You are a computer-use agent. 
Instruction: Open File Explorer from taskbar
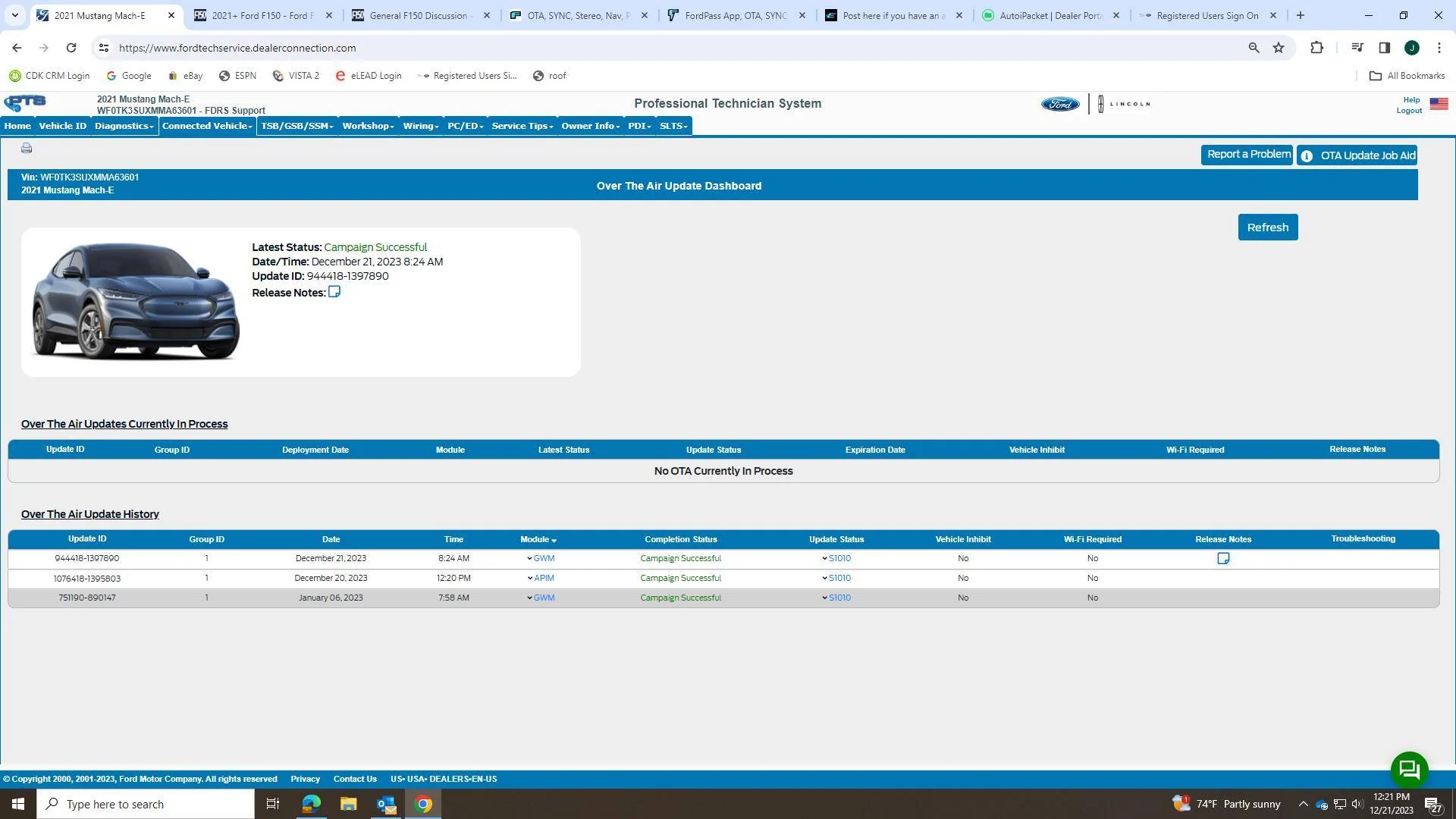tap(348, 804)
